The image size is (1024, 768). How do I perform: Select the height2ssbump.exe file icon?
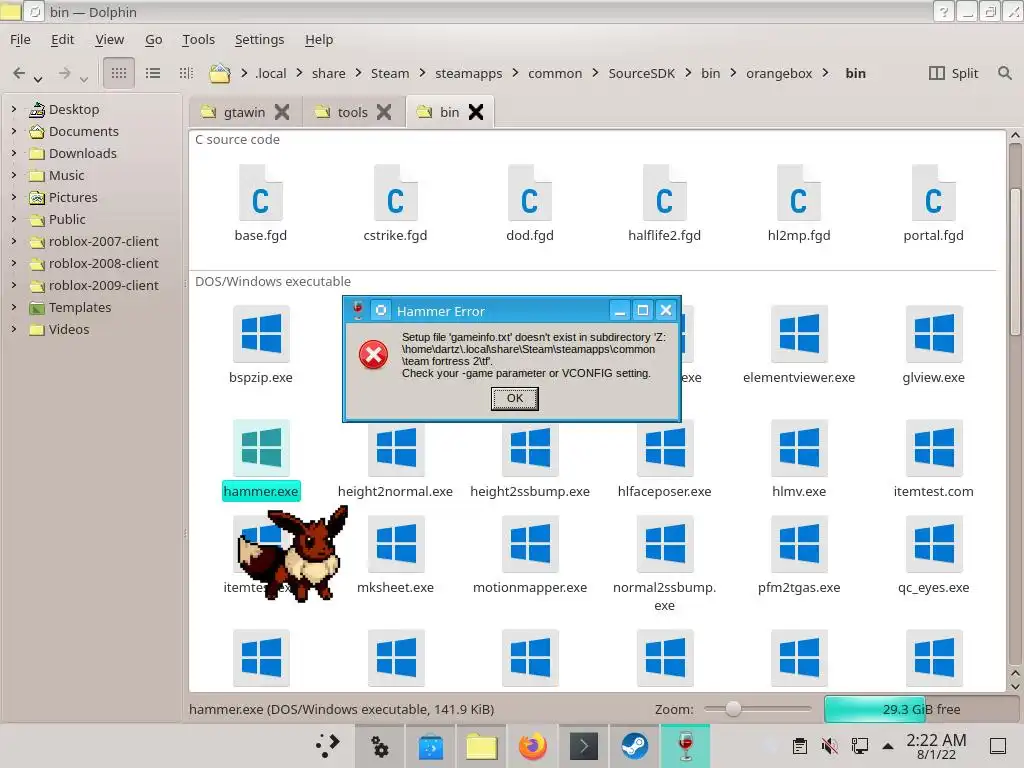(x=530, y=449)
